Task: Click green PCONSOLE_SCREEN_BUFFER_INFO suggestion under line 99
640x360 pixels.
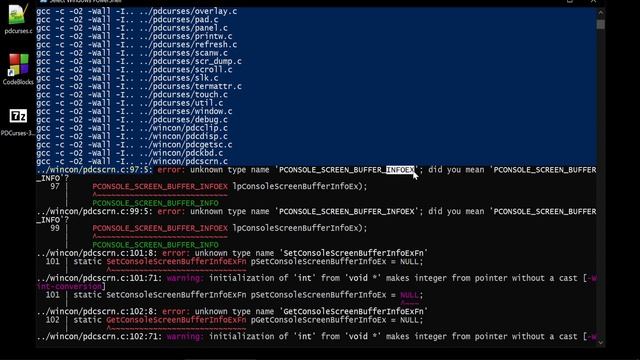Action: (x=156, y=245)
